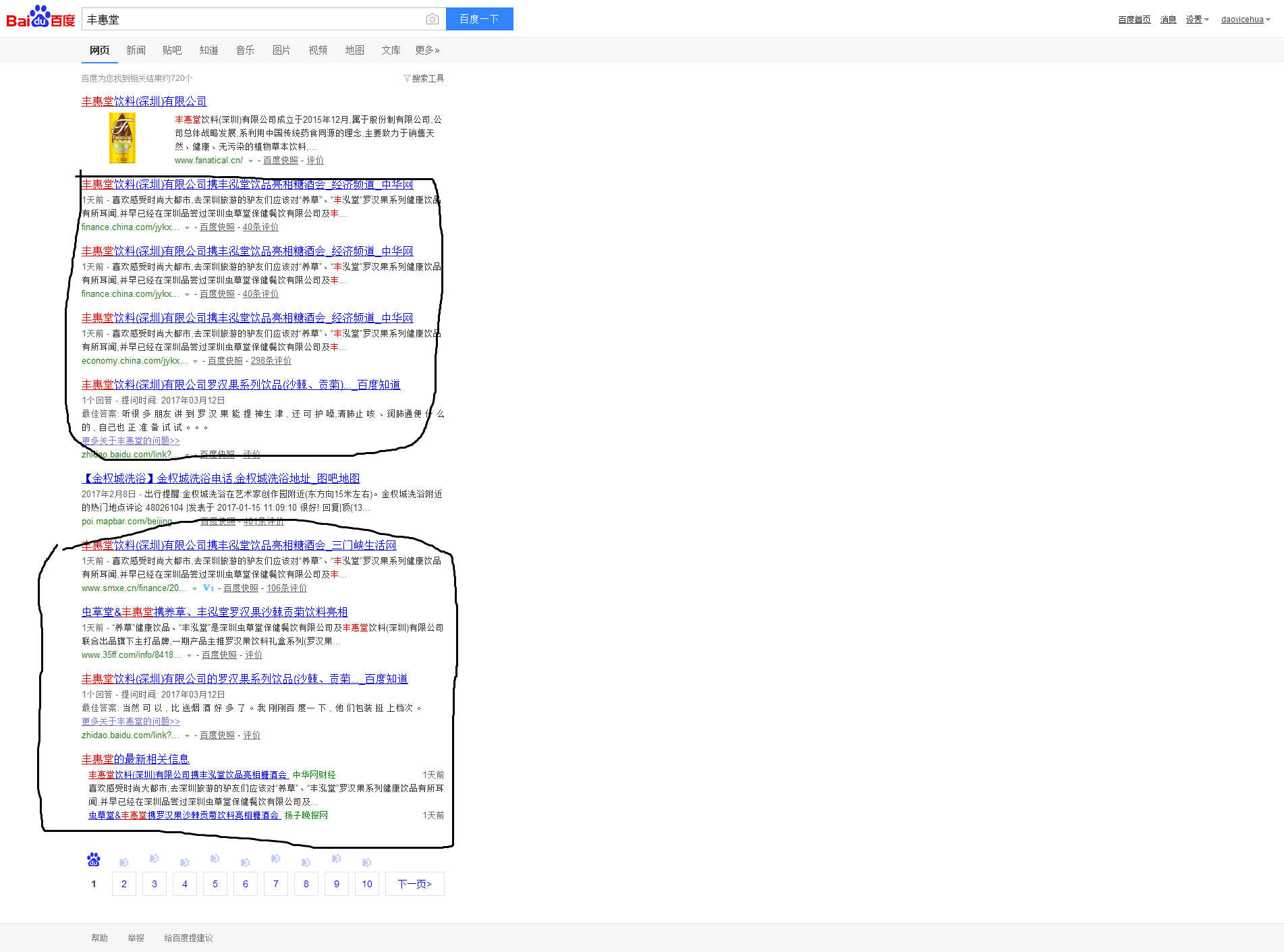Expand the 设置 settings dropdown
This screenshot has height=952, width=1284.
1197,20
